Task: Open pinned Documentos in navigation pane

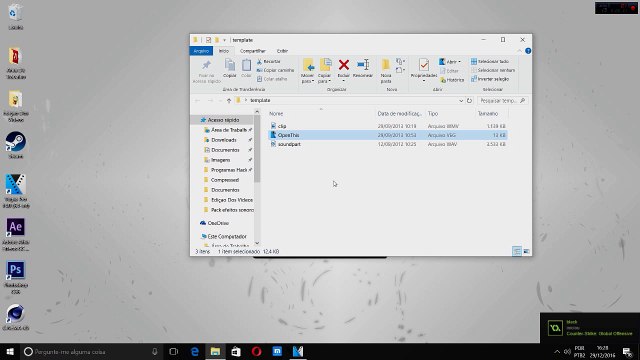Action: pos(225,150)
